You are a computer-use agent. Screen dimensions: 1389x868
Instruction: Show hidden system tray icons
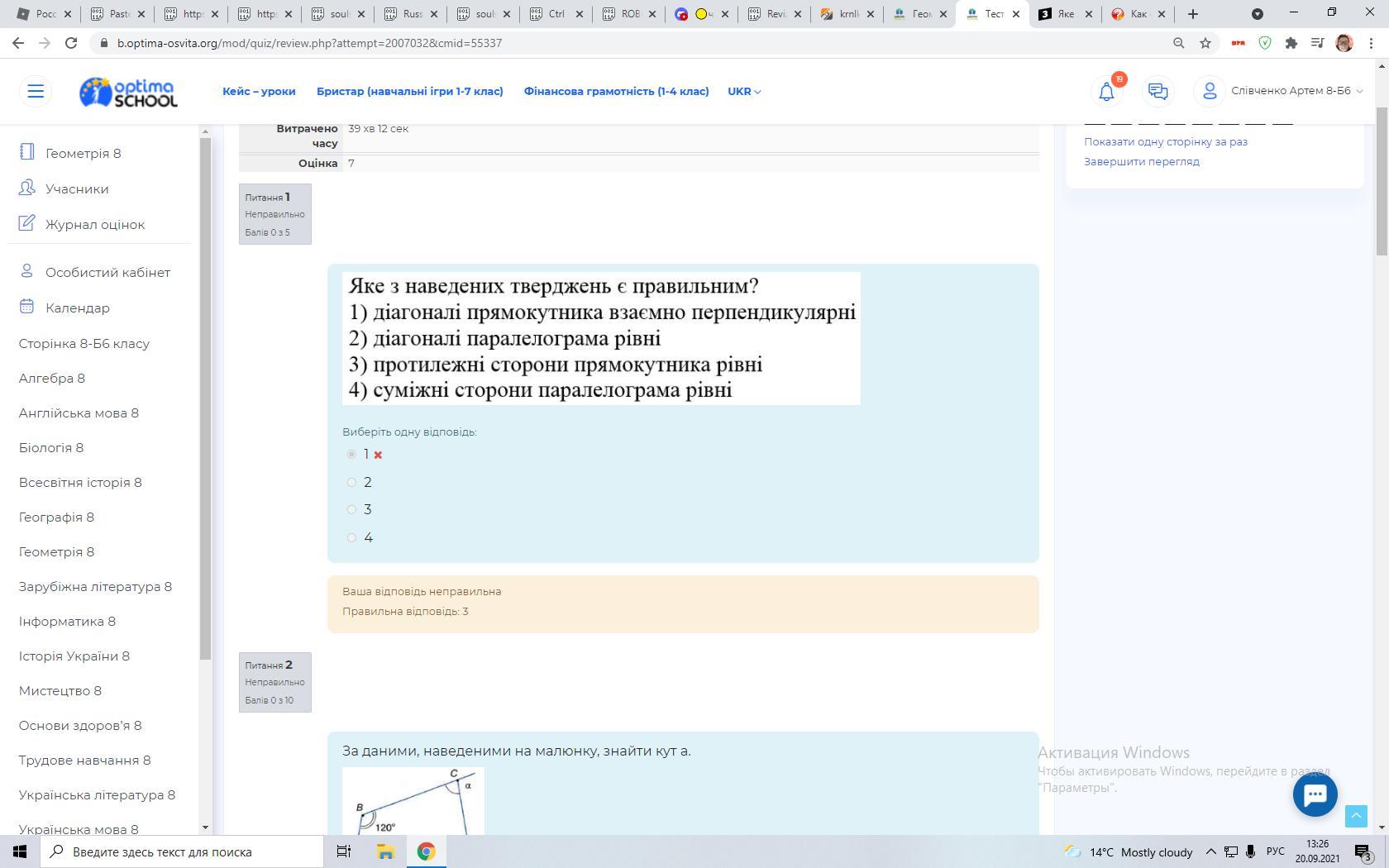[1210, 851]
